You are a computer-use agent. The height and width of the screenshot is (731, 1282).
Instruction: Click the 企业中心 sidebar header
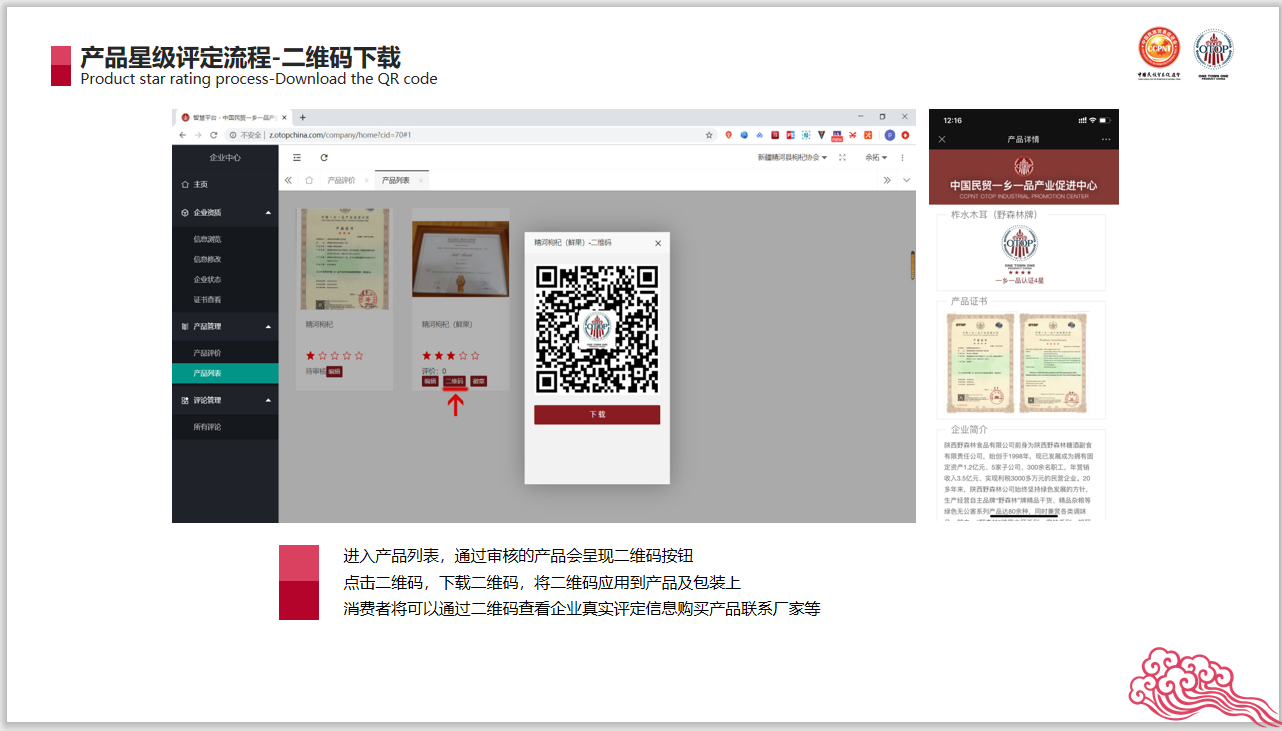(225, 158)
